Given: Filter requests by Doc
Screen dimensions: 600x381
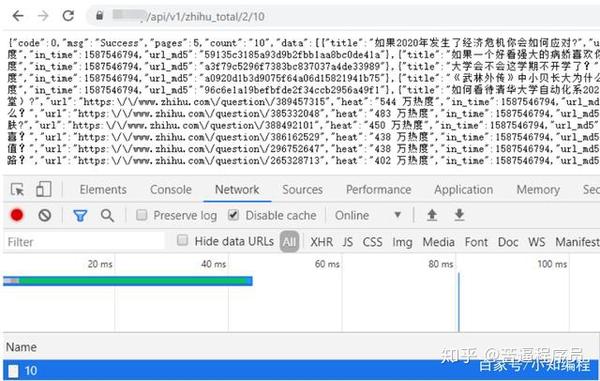Looking at the screenshot, I should (x=508, y=242).
